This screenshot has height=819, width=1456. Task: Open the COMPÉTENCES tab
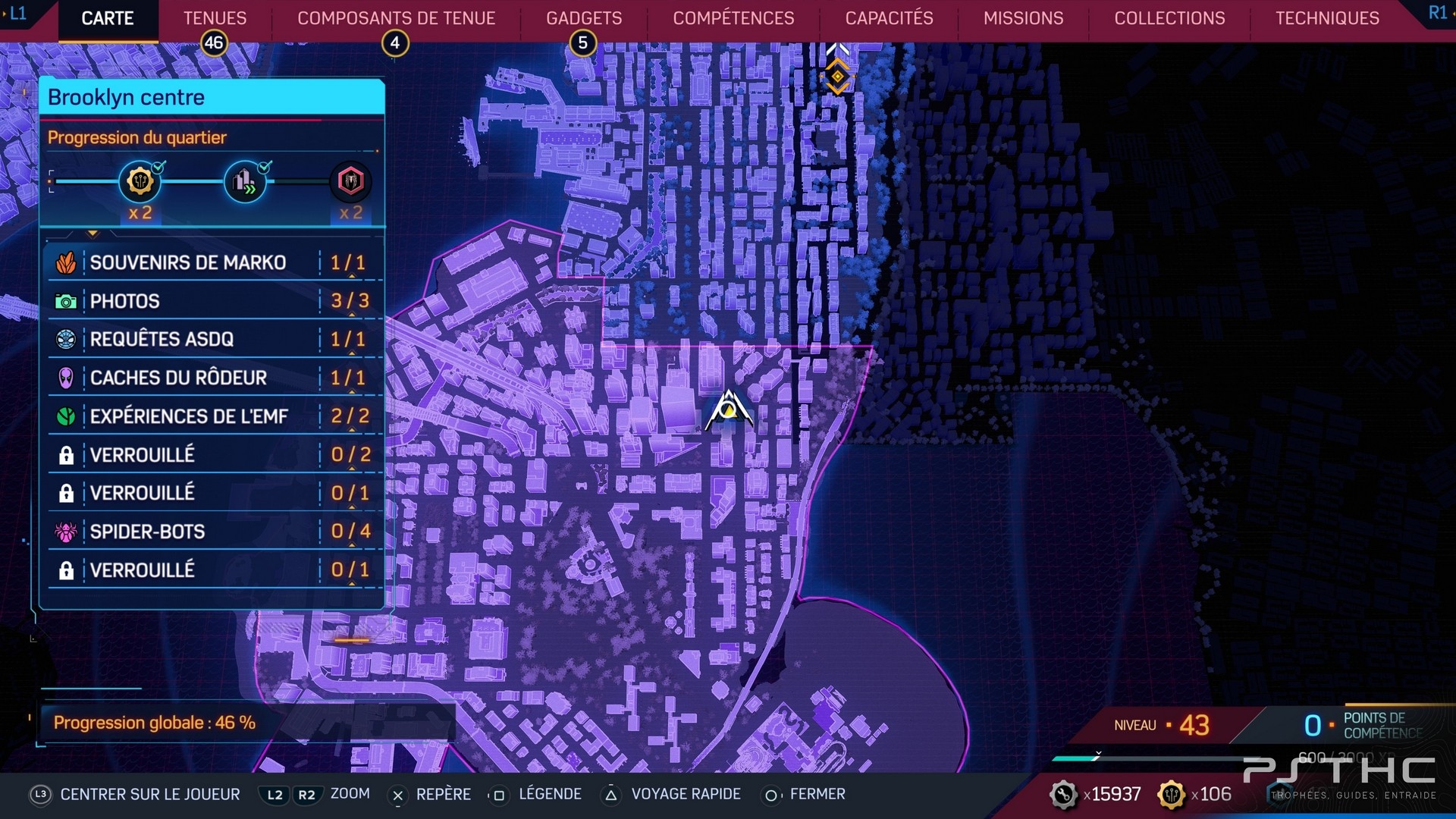tap(733, 18)
